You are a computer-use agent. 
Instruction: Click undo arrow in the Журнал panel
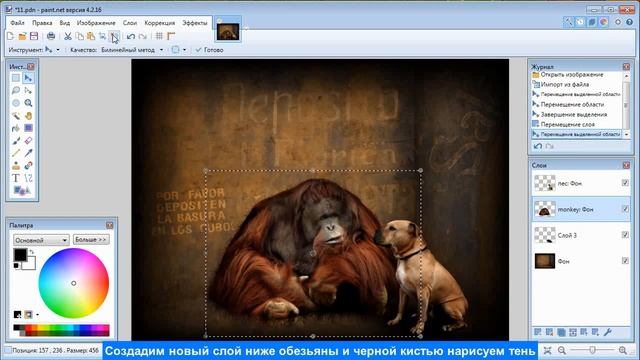[538, 146]
